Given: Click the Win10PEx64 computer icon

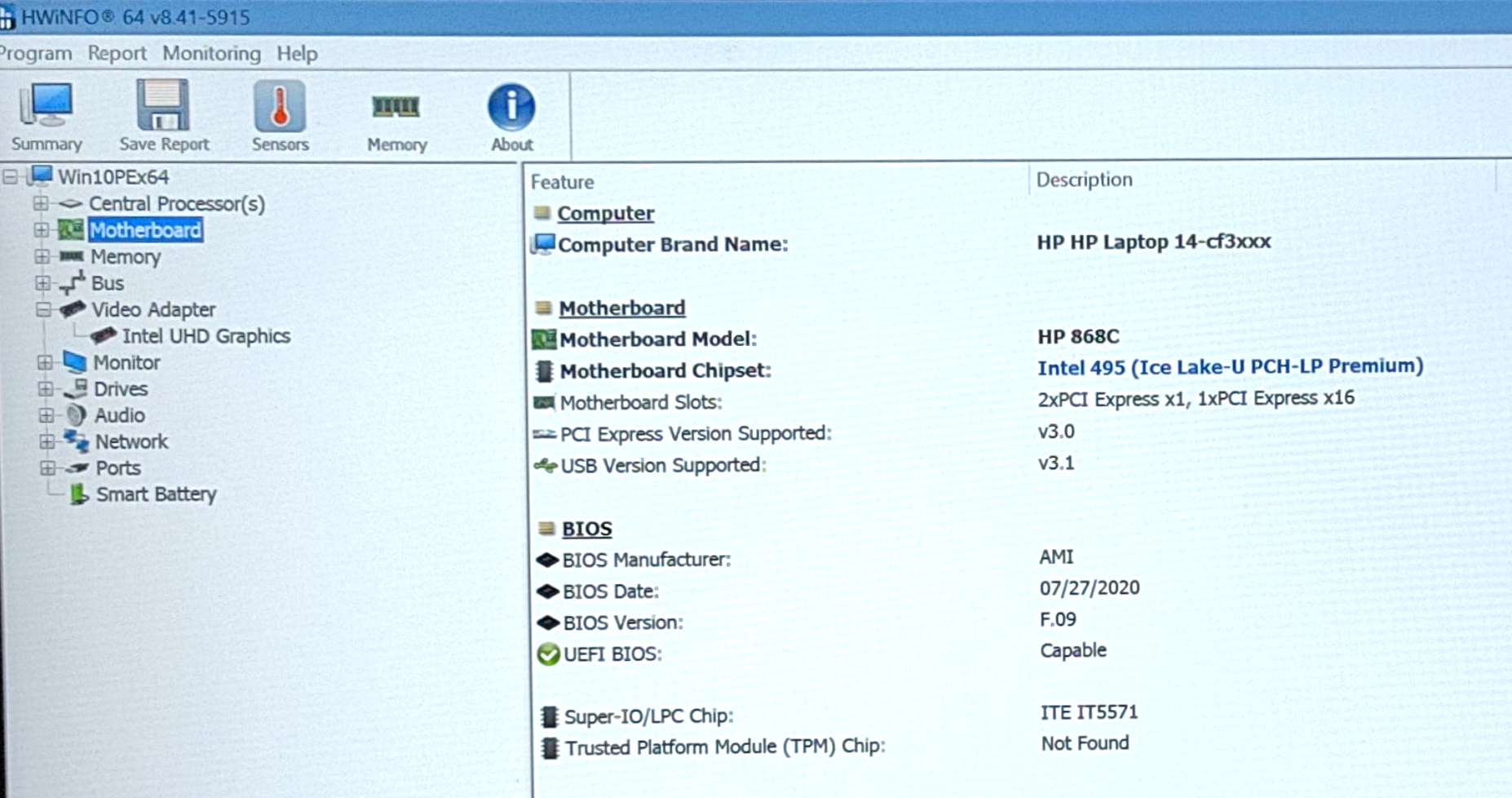Looking at the screenshot, I should point(41,176).
